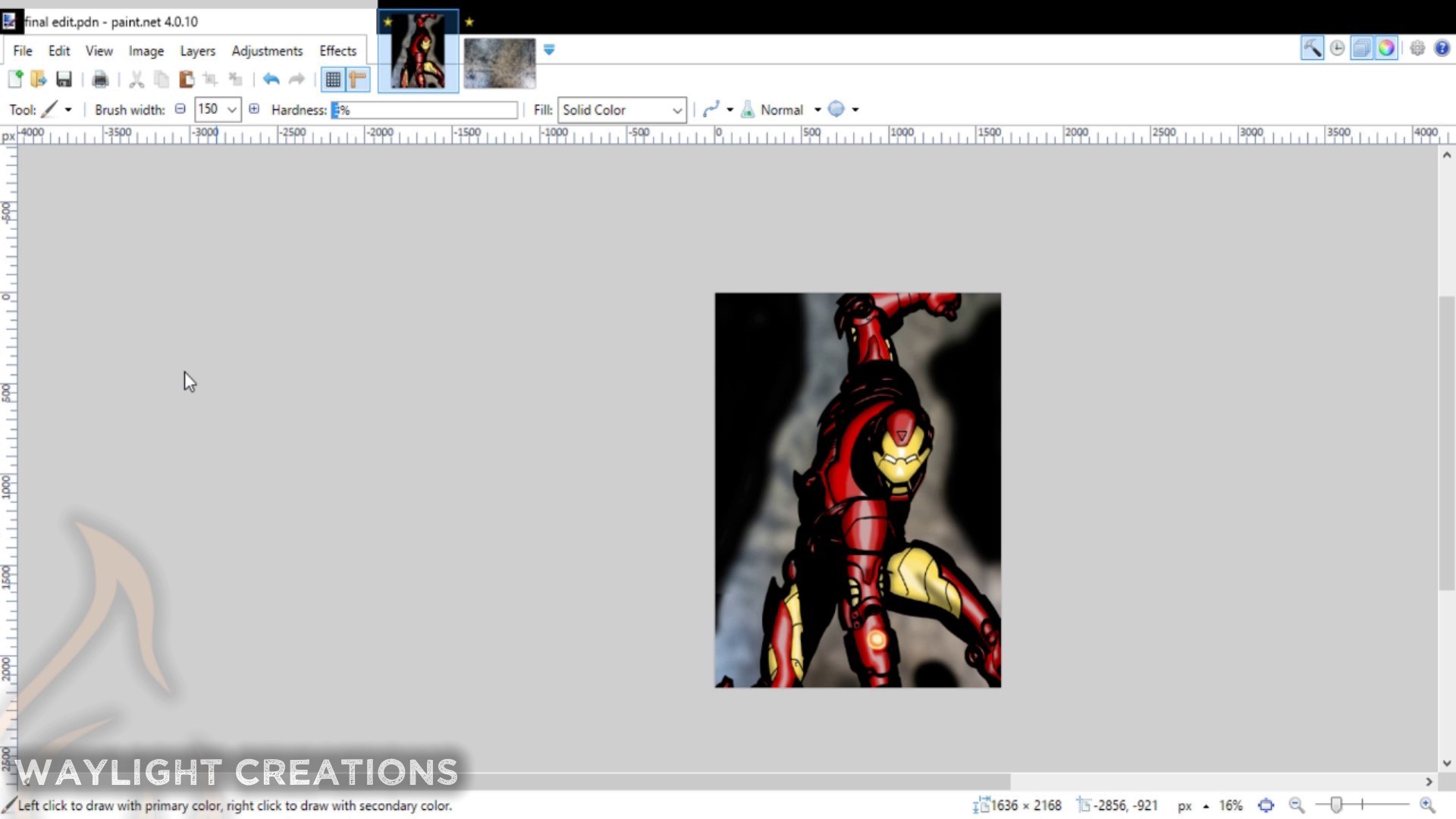Print the image using the printer icon
The height and width of the screenshot is (819, 1456).
(100, 79)
